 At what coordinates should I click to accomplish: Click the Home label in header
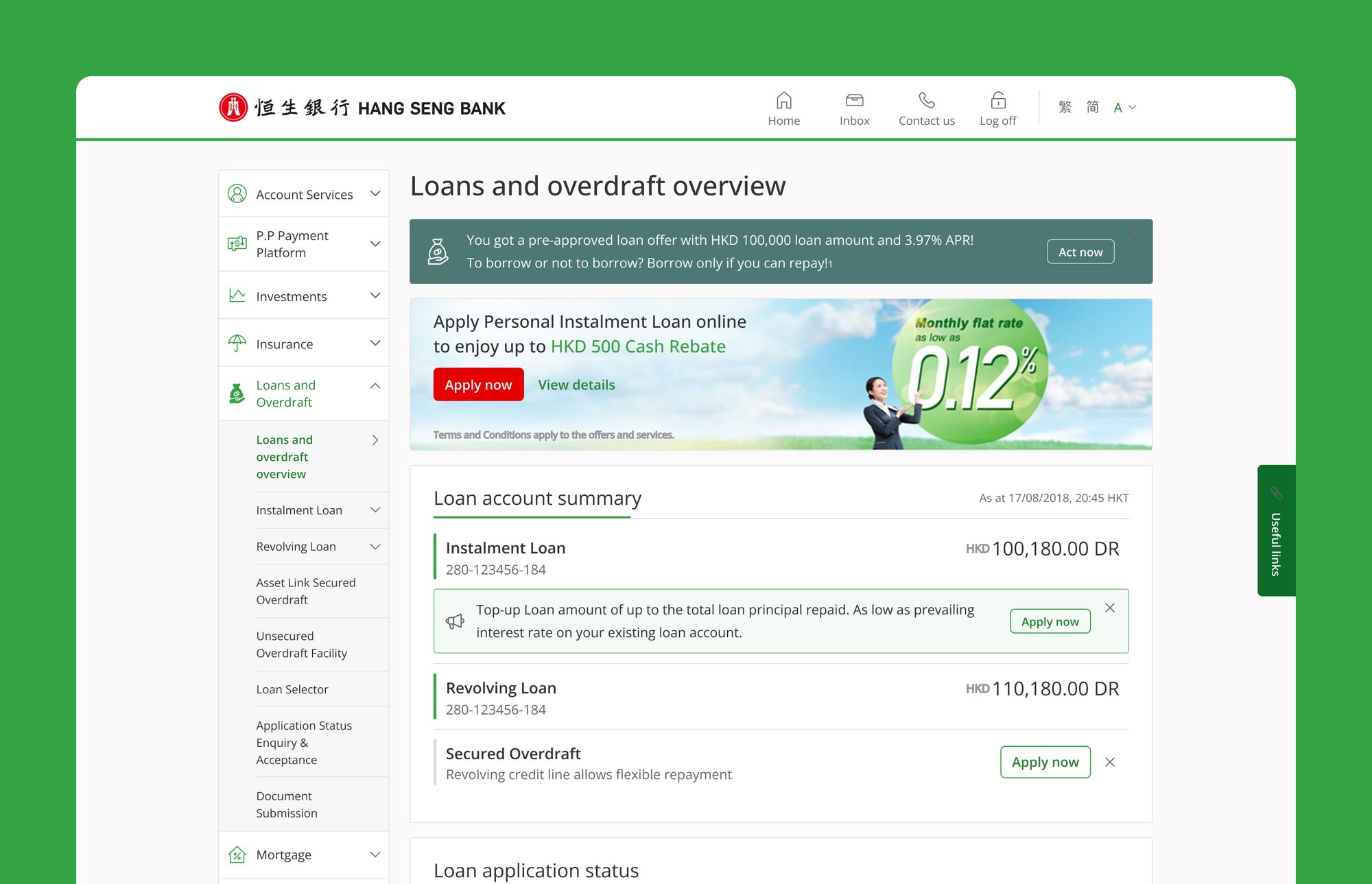point(783,121)
